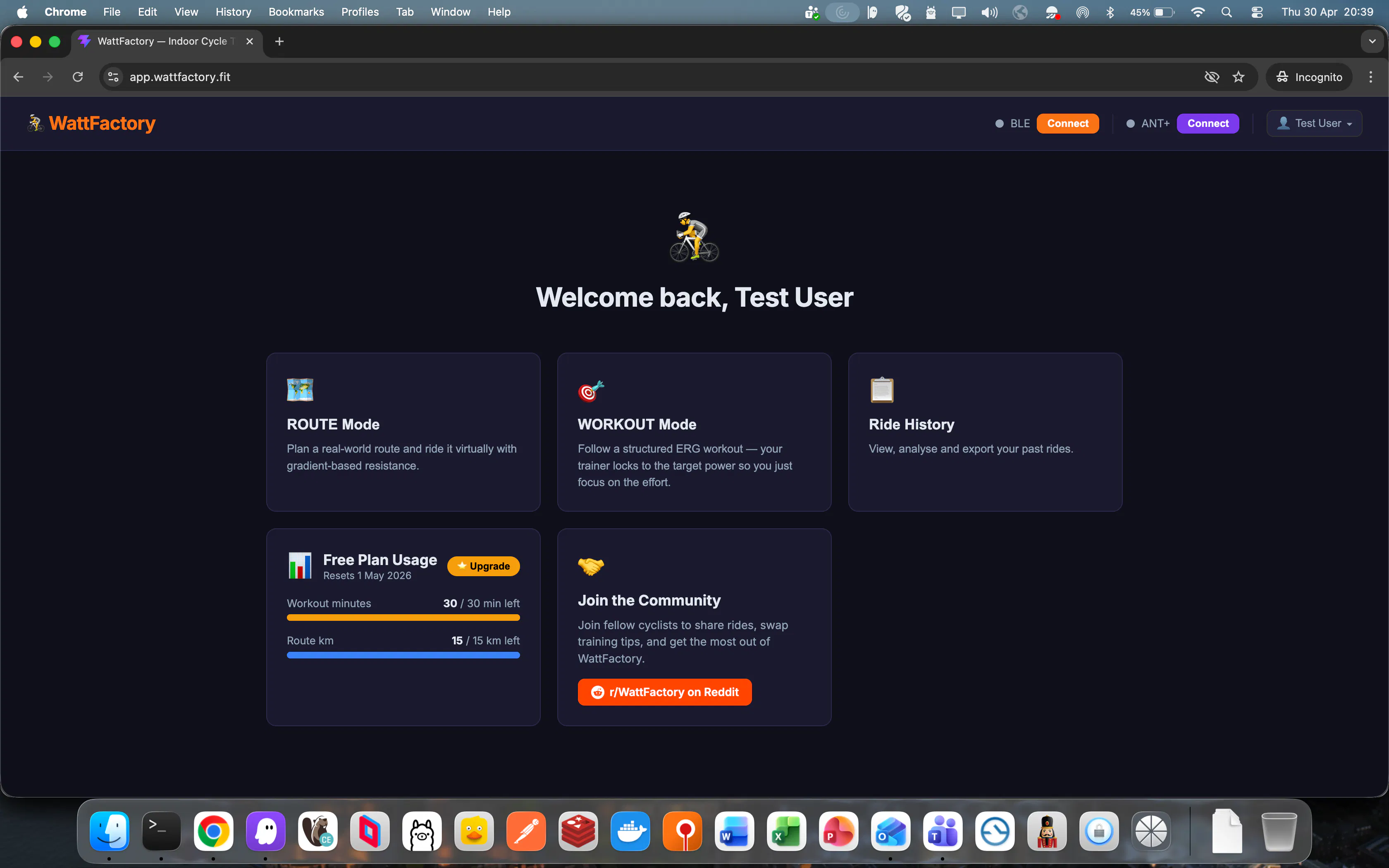The image size is (1389, 868).
Task: Open Microsoft Word from the Dock
Action: click(734, 831)
